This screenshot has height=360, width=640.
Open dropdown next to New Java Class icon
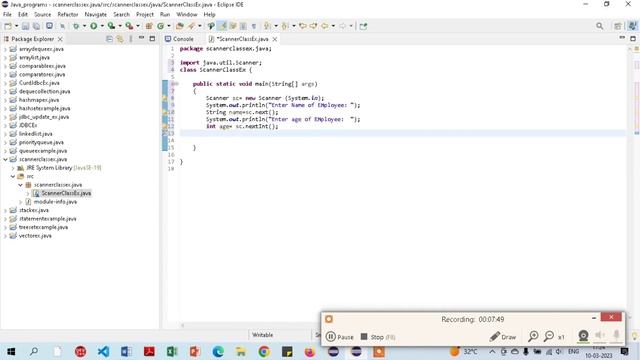pos(169,26)
